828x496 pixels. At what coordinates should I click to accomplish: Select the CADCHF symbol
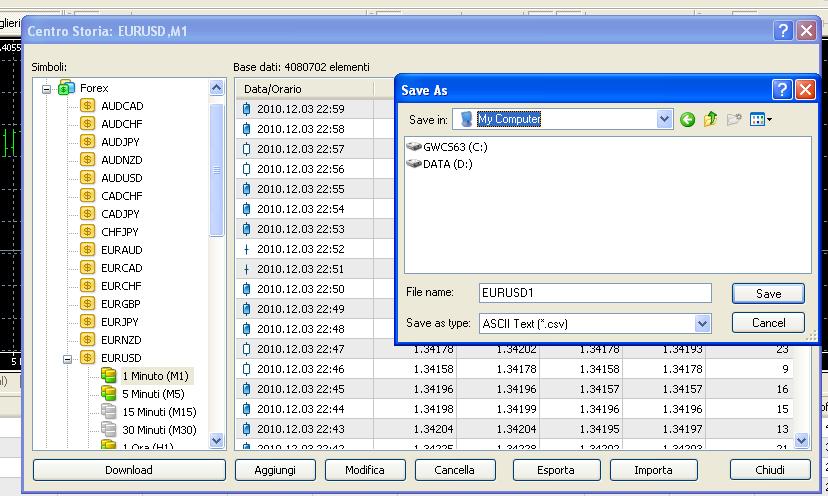pos(121,195)
